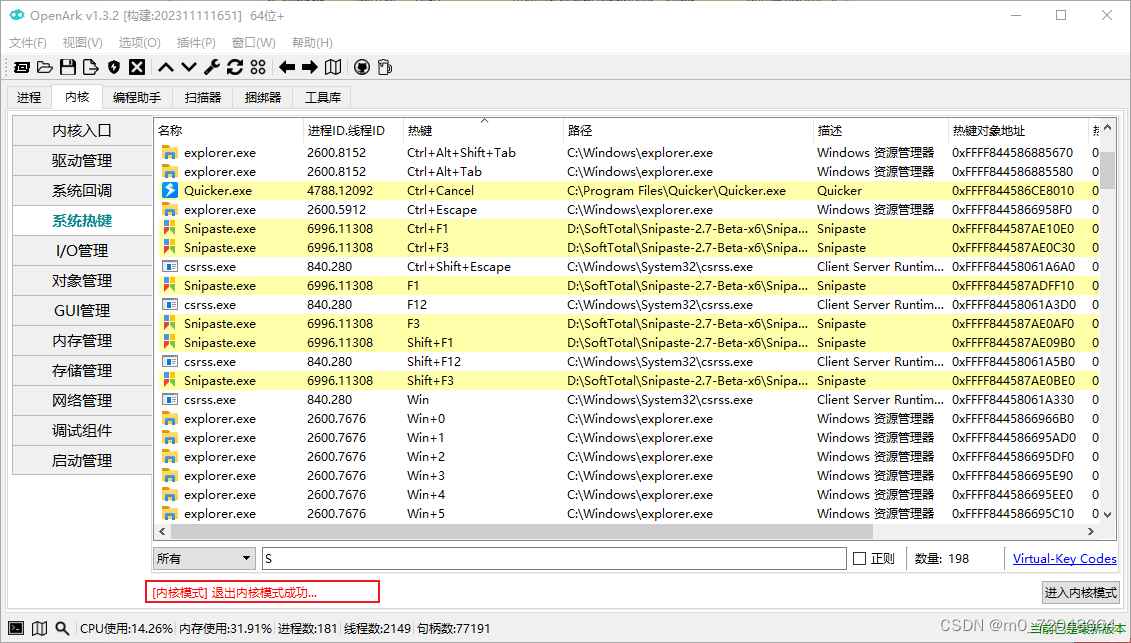Image resolution: width=1131 pixels, height=643 pixels.
Task: Click the right arrow forward icon
Action: tap(310, 67)
